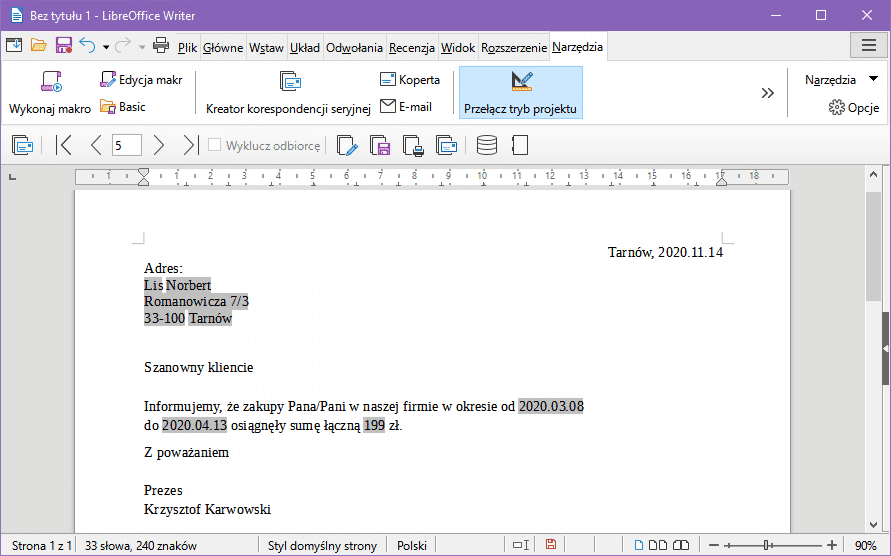Go to last mail merge record
This screenshot has height=556, width=891.
(x=190, y=146)
